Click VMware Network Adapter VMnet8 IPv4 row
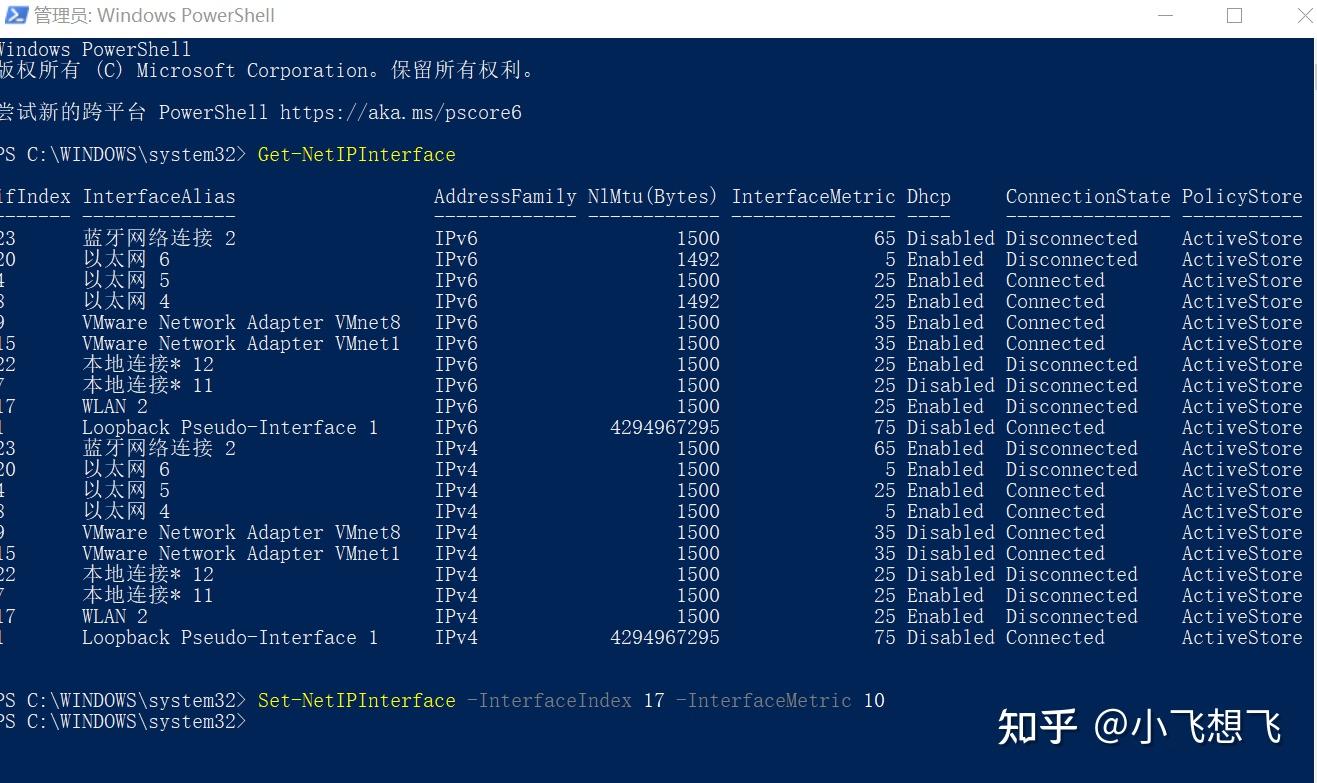This screenshot has width=1317, height=783. tap(651, 532)
